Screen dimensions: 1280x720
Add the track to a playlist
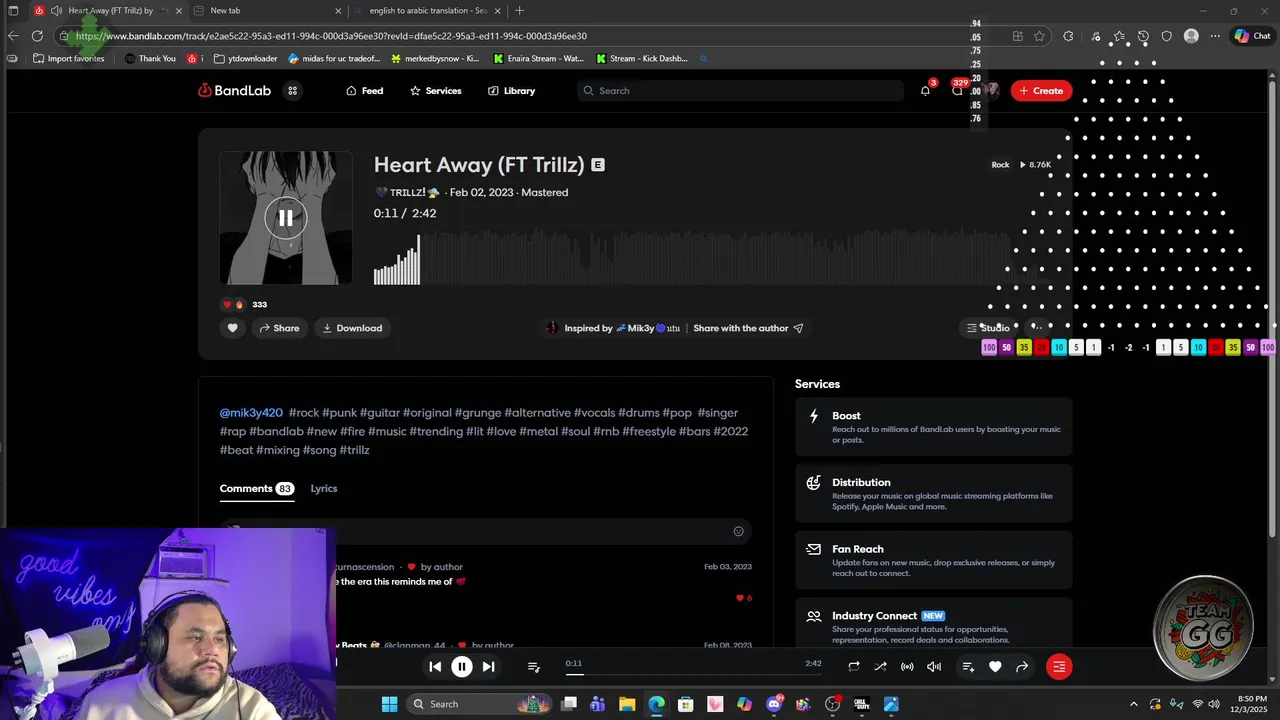point(968,666)
